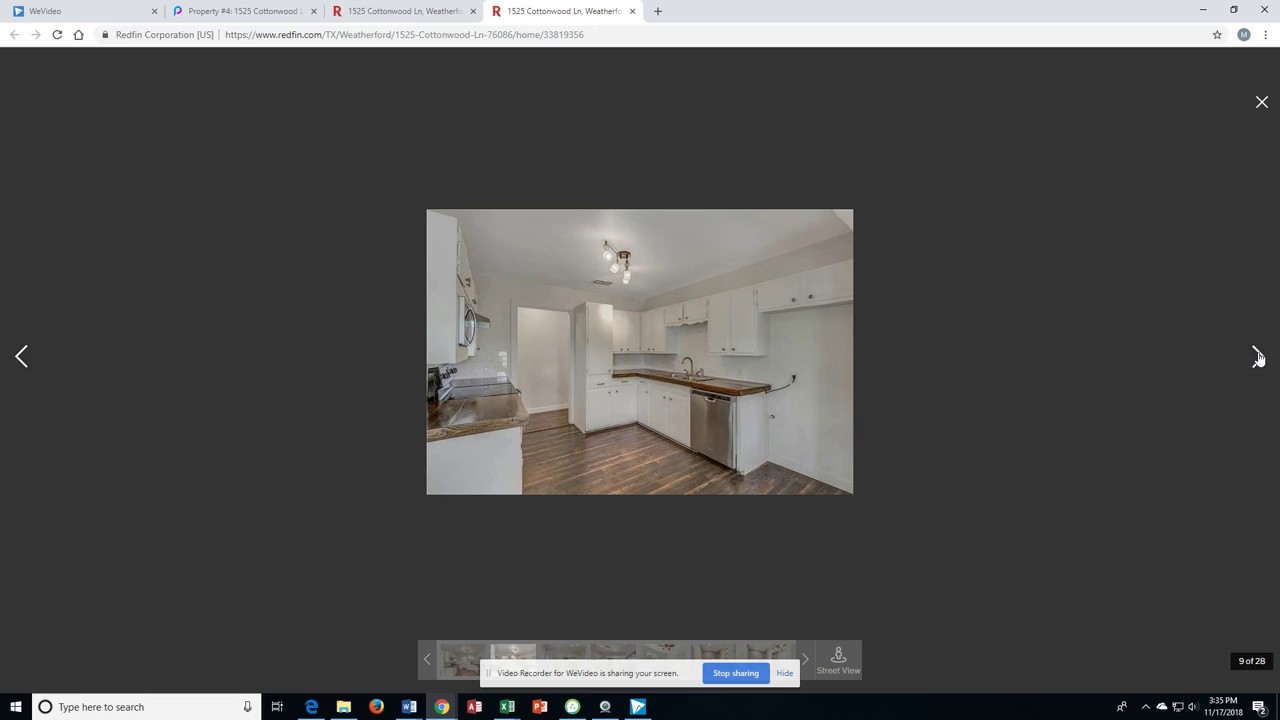Open the Home page icon
Viewport: 1280px width, 720px height.
pos(78,34)
